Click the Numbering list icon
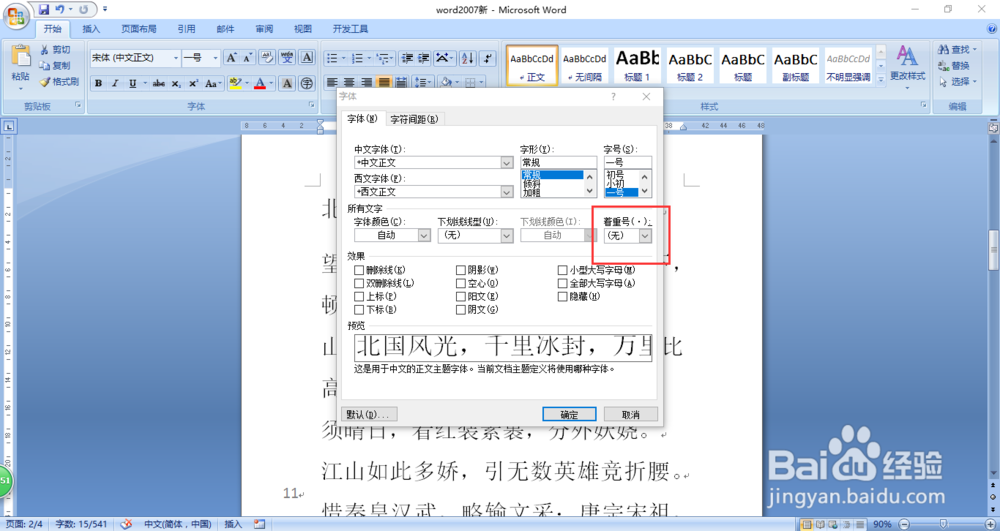The width and height of the screenshot is (1000, 531). 358,59
